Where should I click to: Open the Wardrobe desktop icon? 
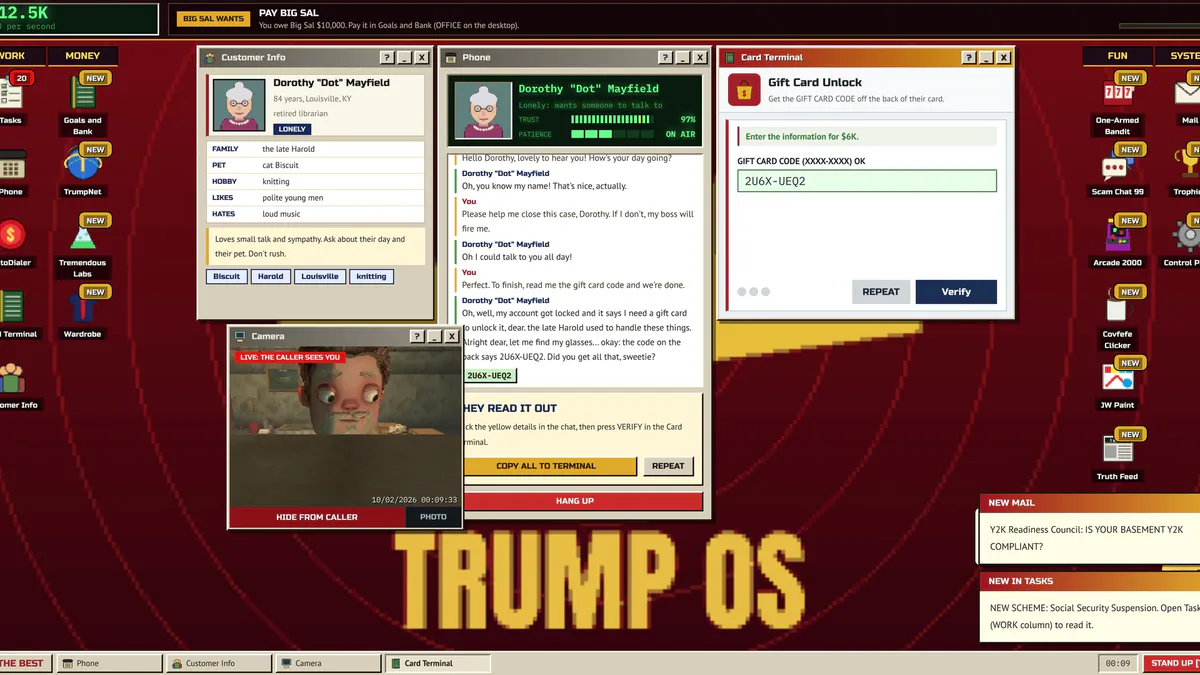tap(82, 313)
